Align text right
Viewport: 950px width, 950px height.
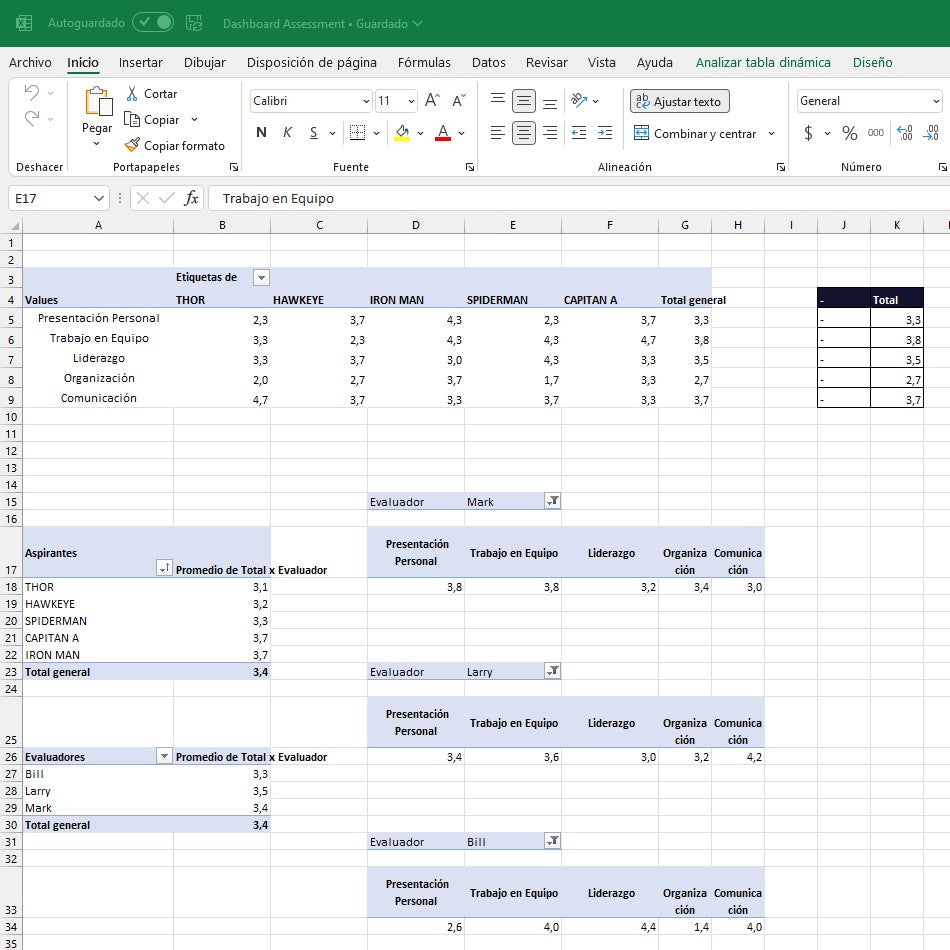550,133
